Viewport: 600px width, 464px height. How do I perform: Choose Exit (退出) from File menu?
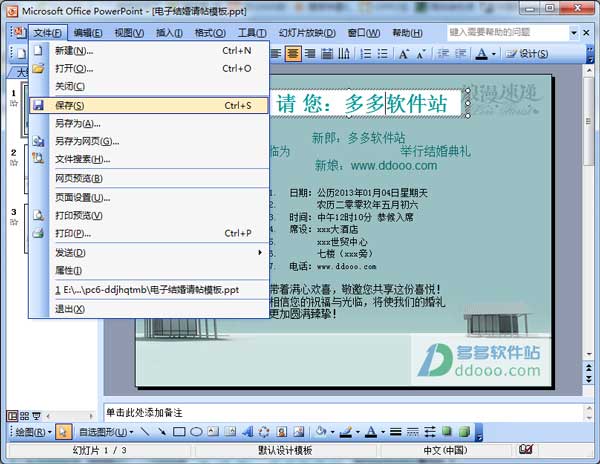148,309
